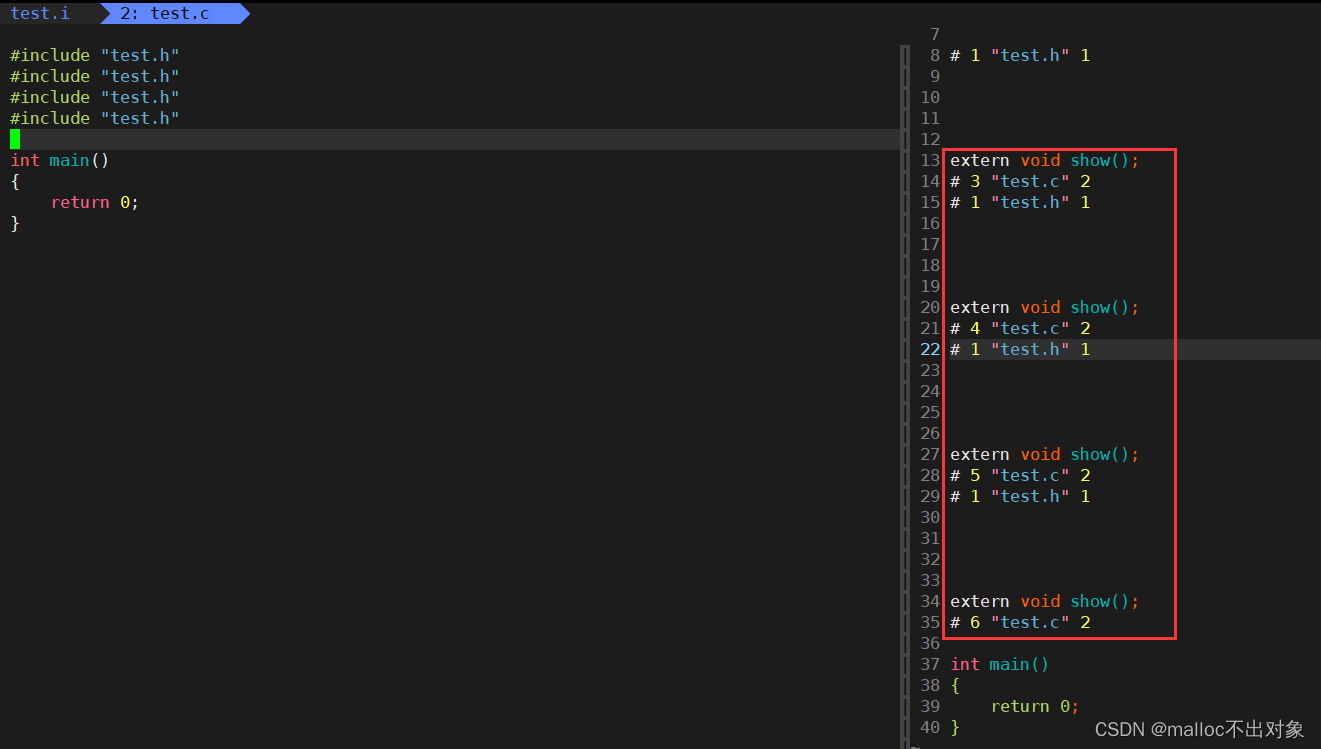This screenshot has height=749, width=1321.
Task: Click line number 36 in the gutter
Action: (930, 643)
